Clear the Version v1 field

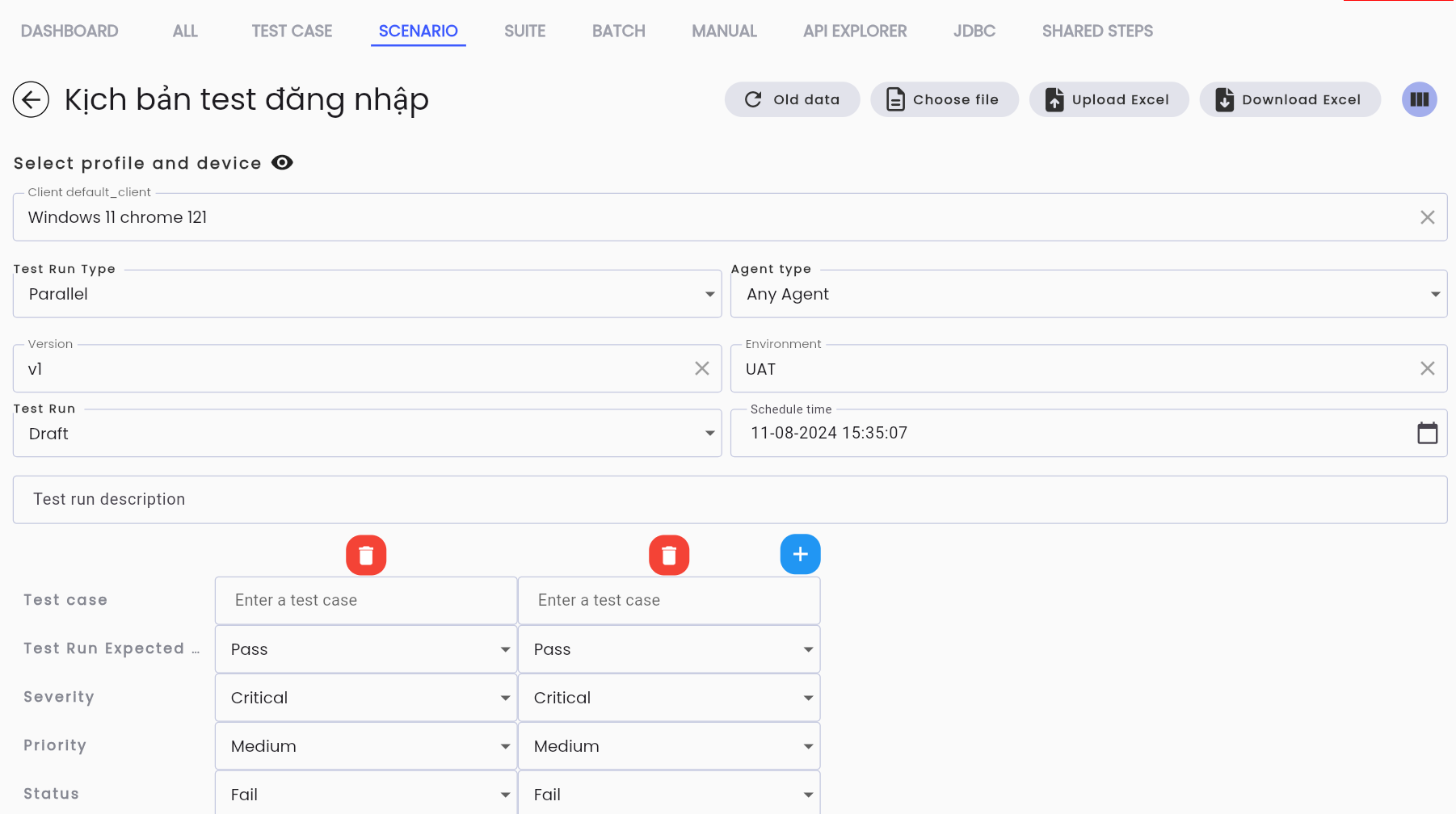[x=702, y=368]
